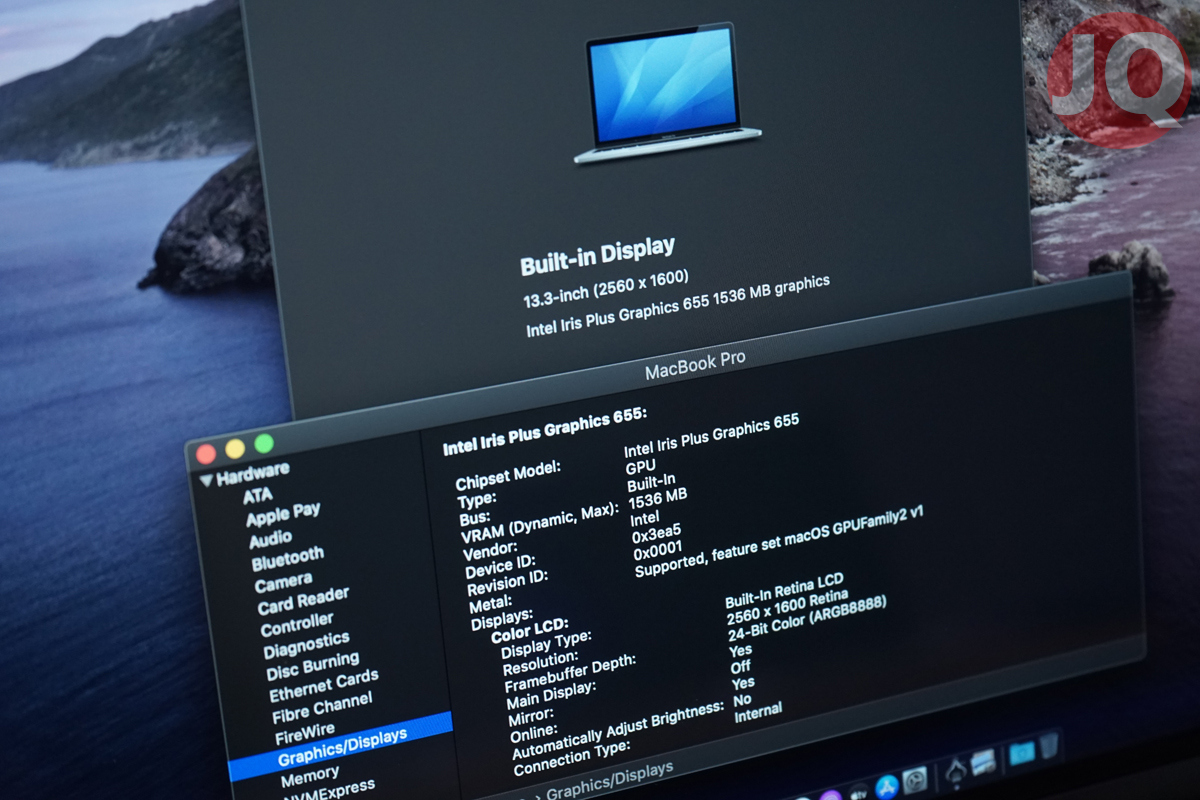Open System Preferences from the Dock
Viewport: 1200px width, 800px height.
point(915,781)
